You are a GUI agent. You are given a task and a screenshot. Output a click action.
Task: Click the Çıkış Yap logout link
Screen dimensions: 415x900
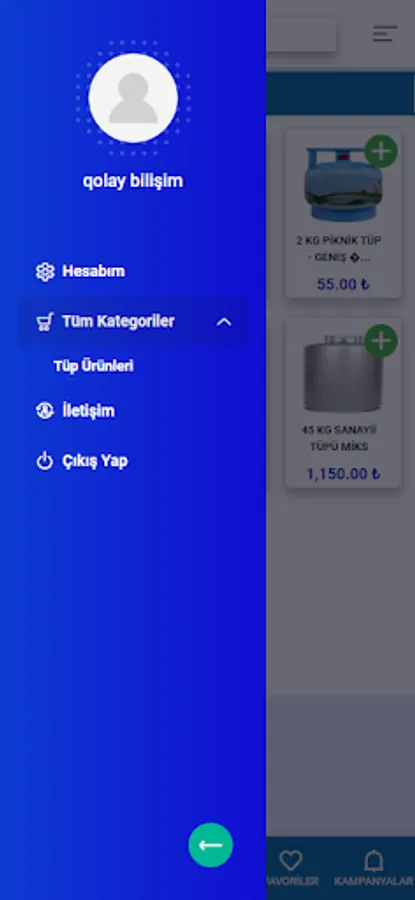pos(95,461)
